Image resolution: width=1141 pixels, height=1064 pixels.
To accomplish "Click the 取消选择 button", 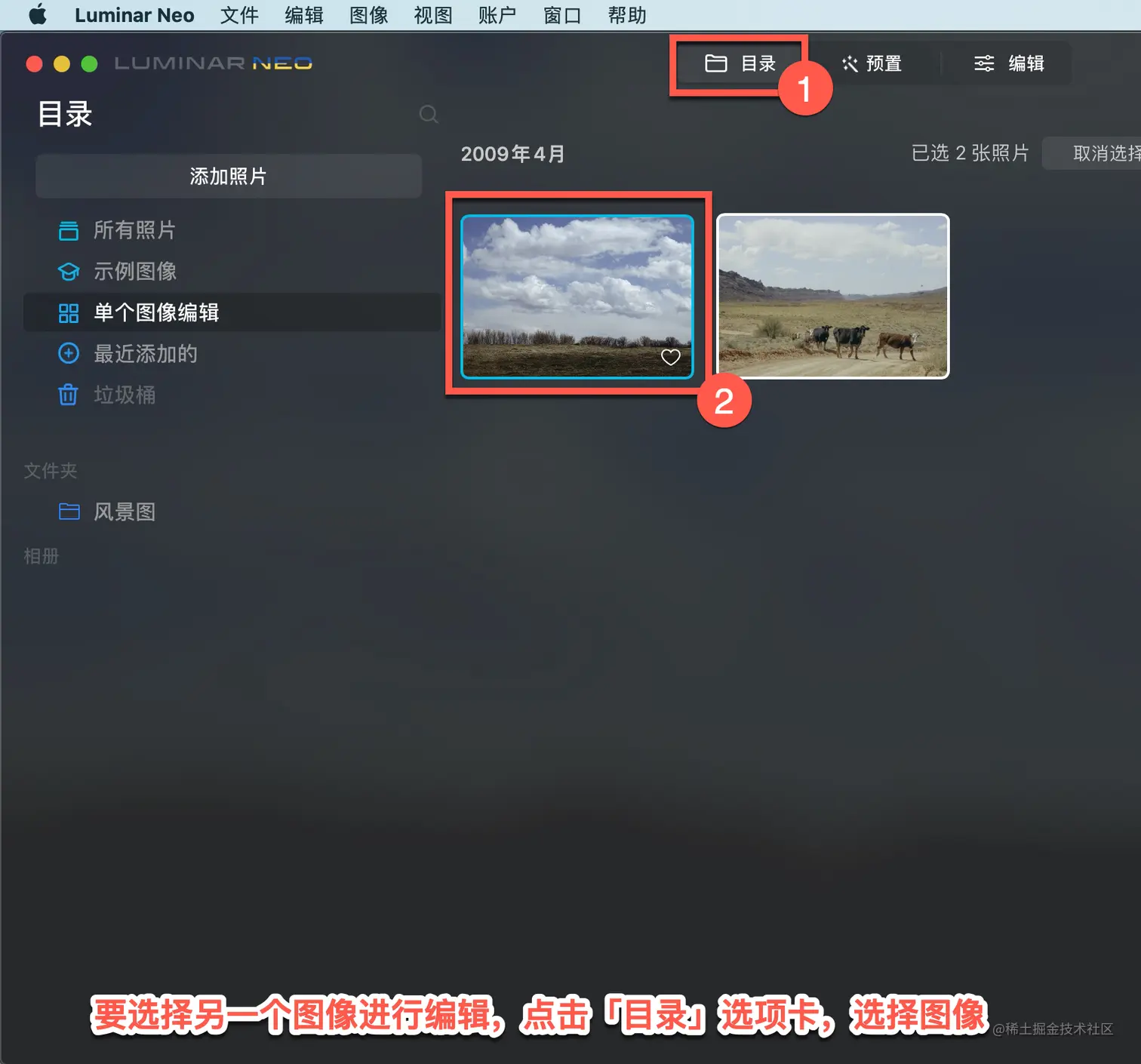I will coord(1092,153).
